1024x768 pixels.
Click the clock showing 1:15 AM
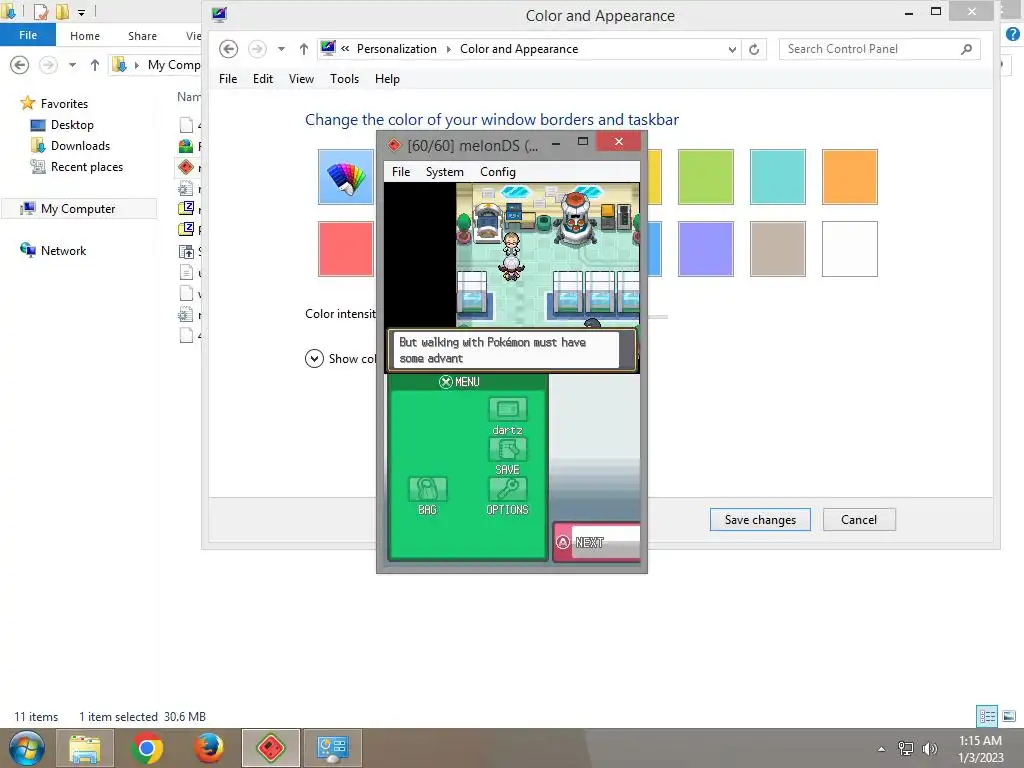(980, 741)
